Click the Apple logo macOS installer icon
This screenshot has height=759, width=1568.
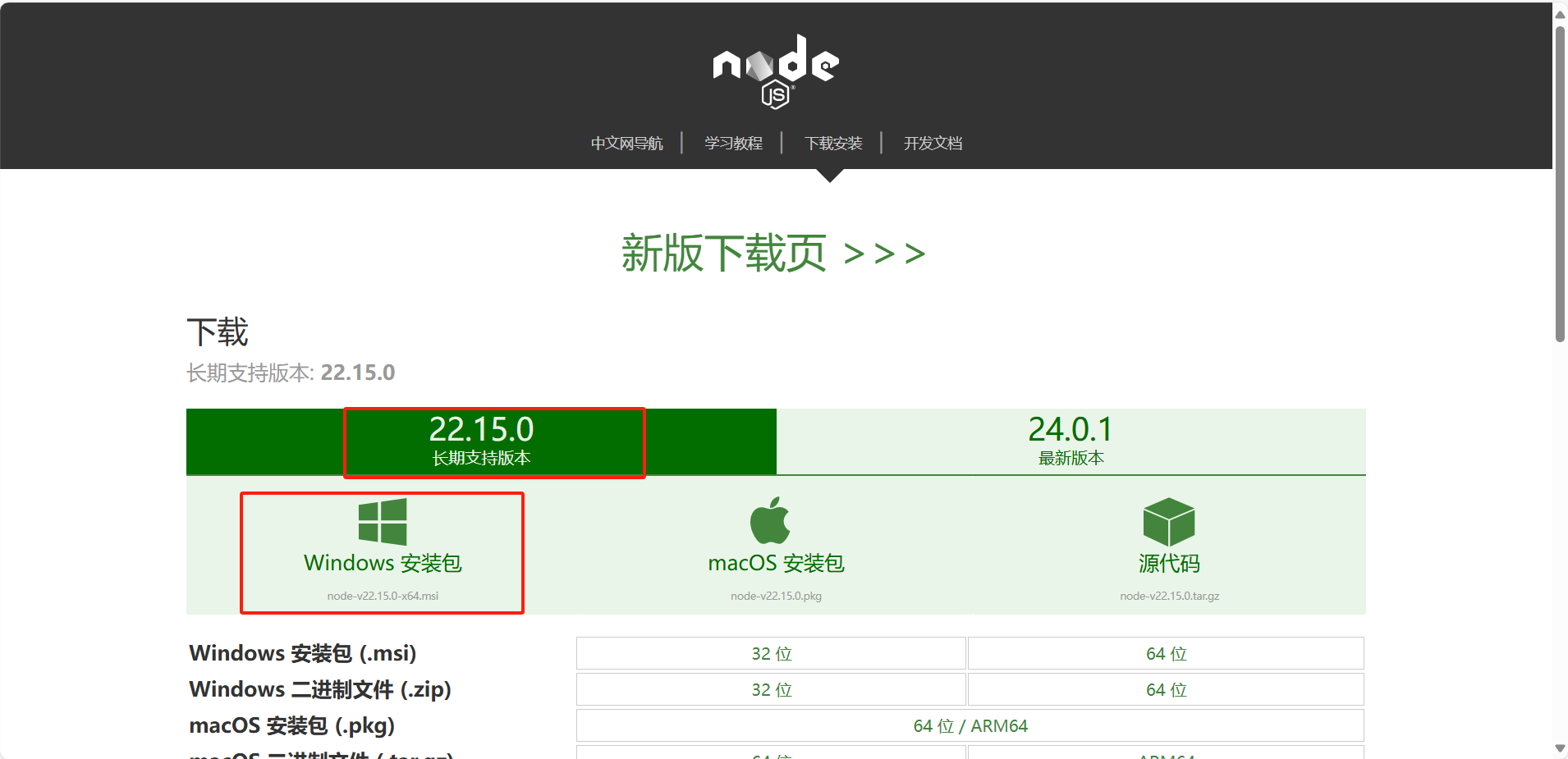pyautogui.click(x=770, y=520)
